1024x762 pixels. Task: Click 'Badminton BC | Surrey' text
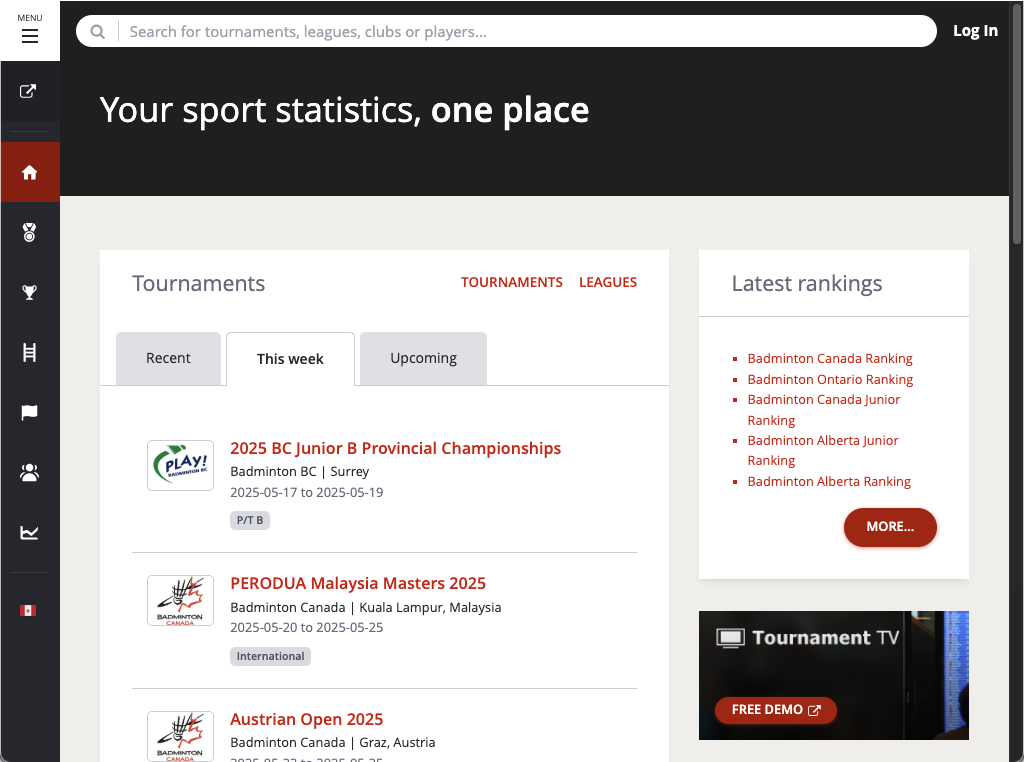[x=300, y=471]
